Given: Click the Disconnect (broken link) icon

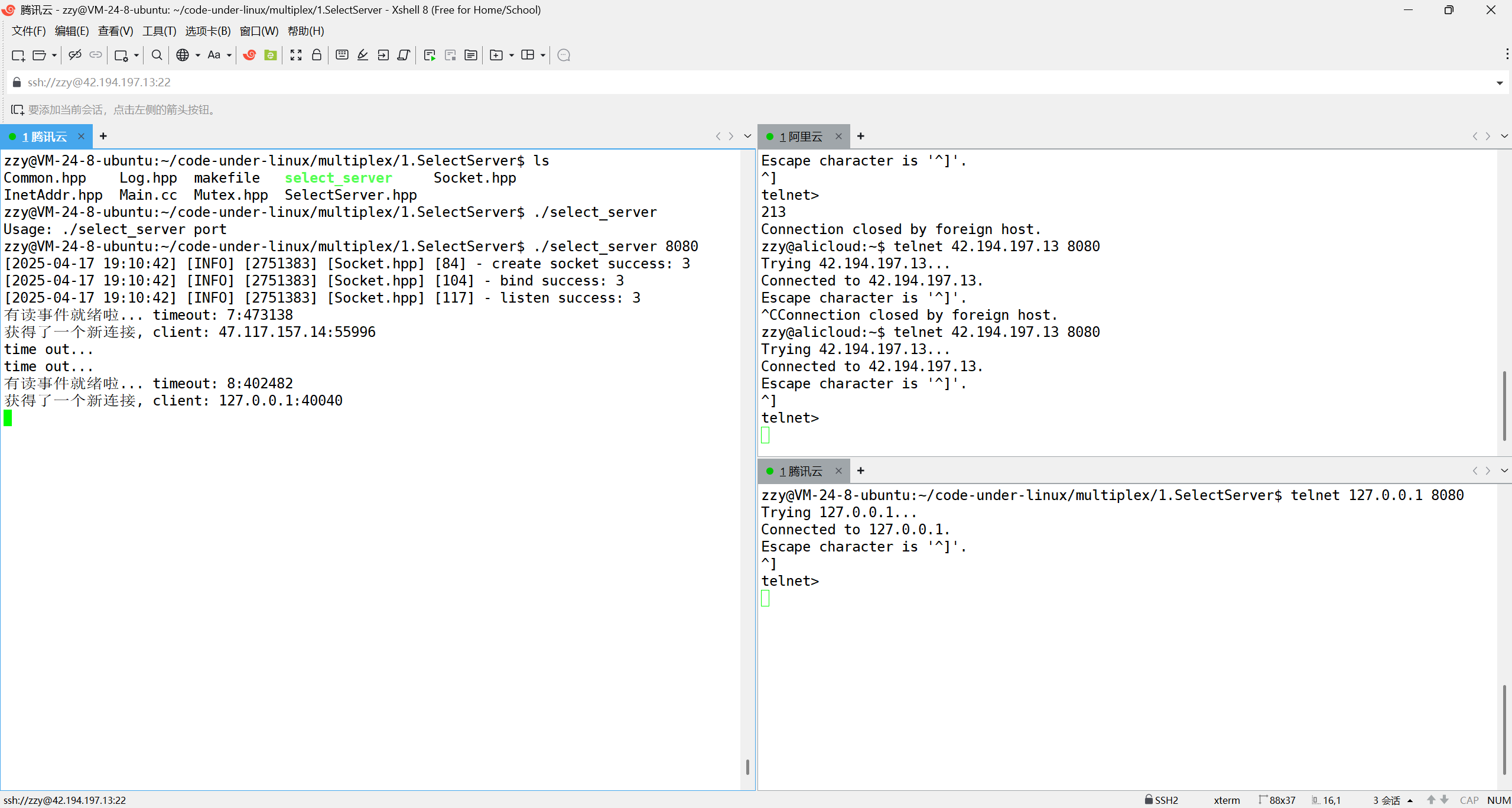Looking at the screenshot, I should tap(74, 55).
